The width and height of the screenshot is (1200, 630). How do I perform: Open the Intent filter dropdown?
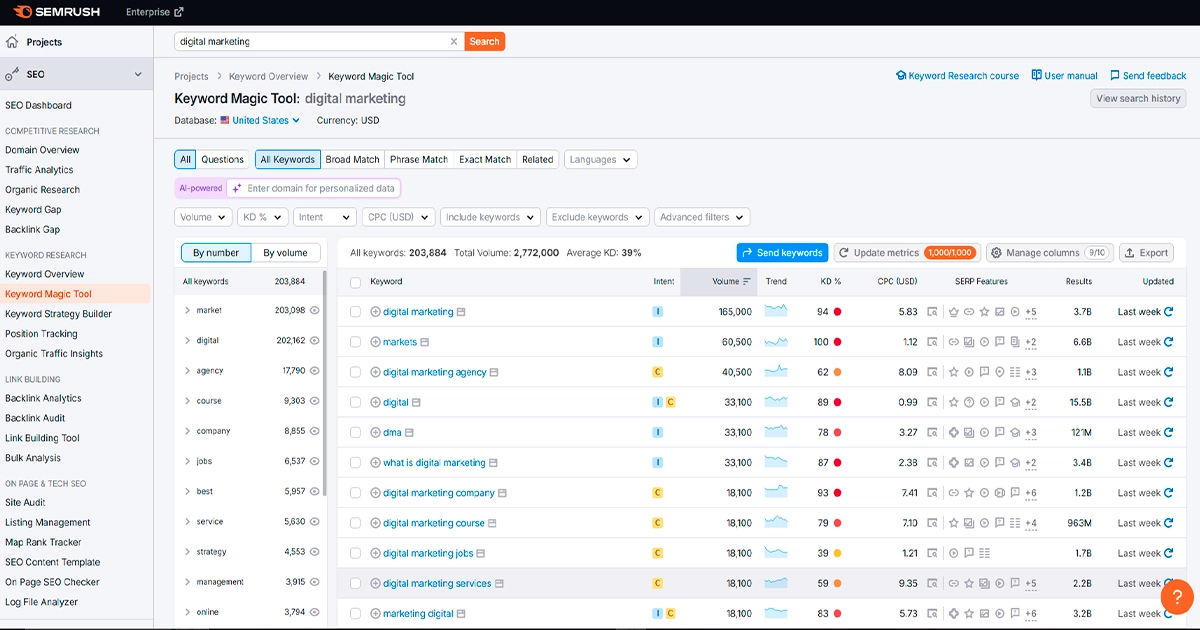coord(324,217)
